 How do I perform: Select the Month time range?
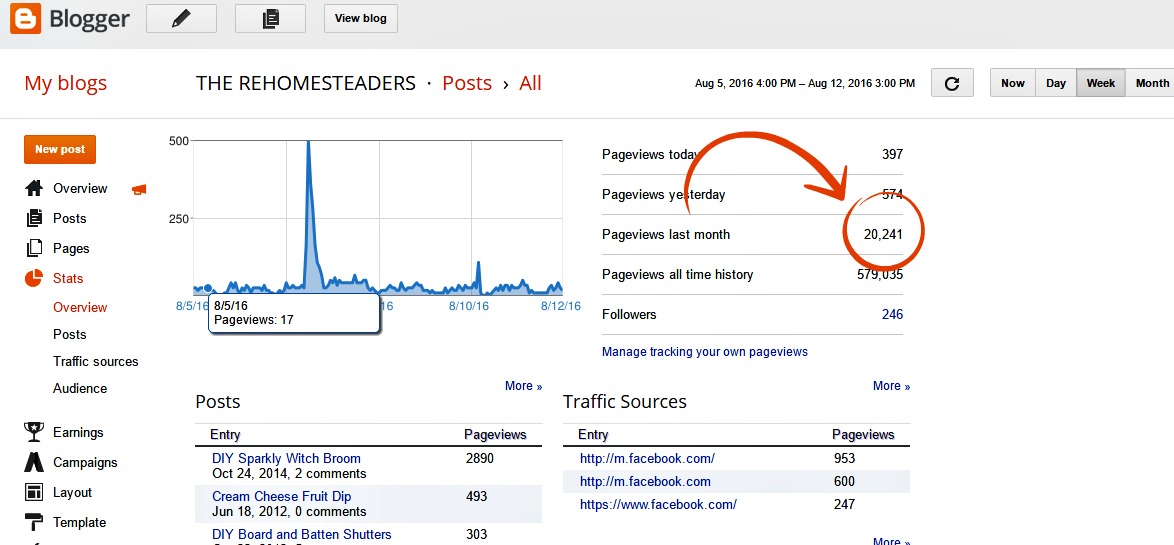click(x=1151, y=83)
